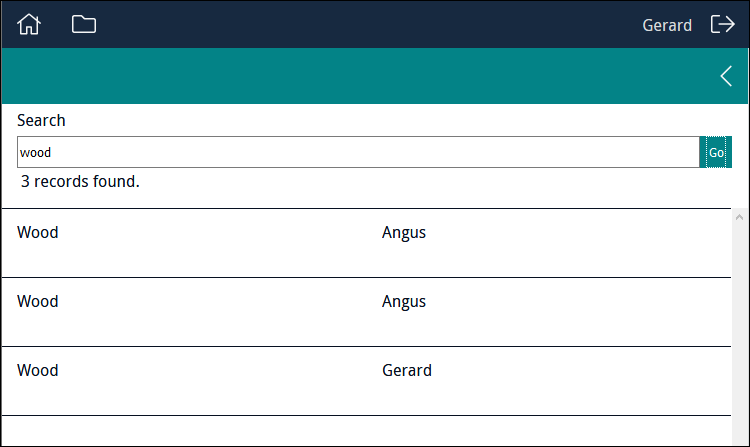Open the third Wood surname record
This screenshot has height=447, width=750.
pyautogui.click(x=38, y=371)
